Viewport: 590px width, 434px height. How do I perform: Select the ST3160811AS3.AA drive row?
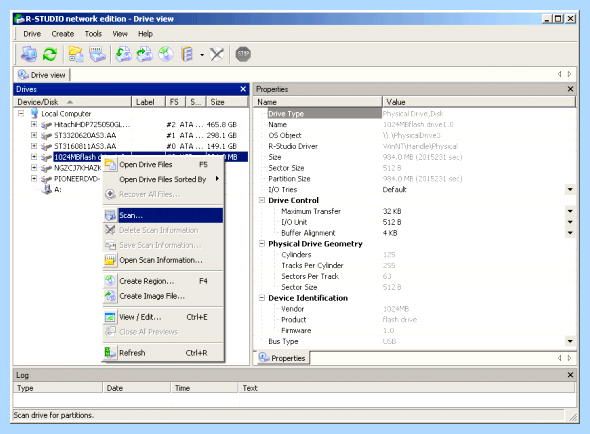click(x=132, y=146)
